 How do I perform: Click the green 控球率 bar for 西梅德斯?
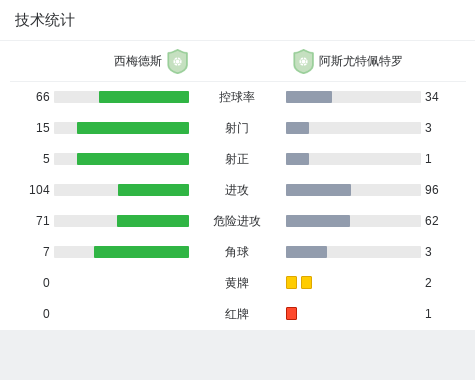tap(144, 97)
